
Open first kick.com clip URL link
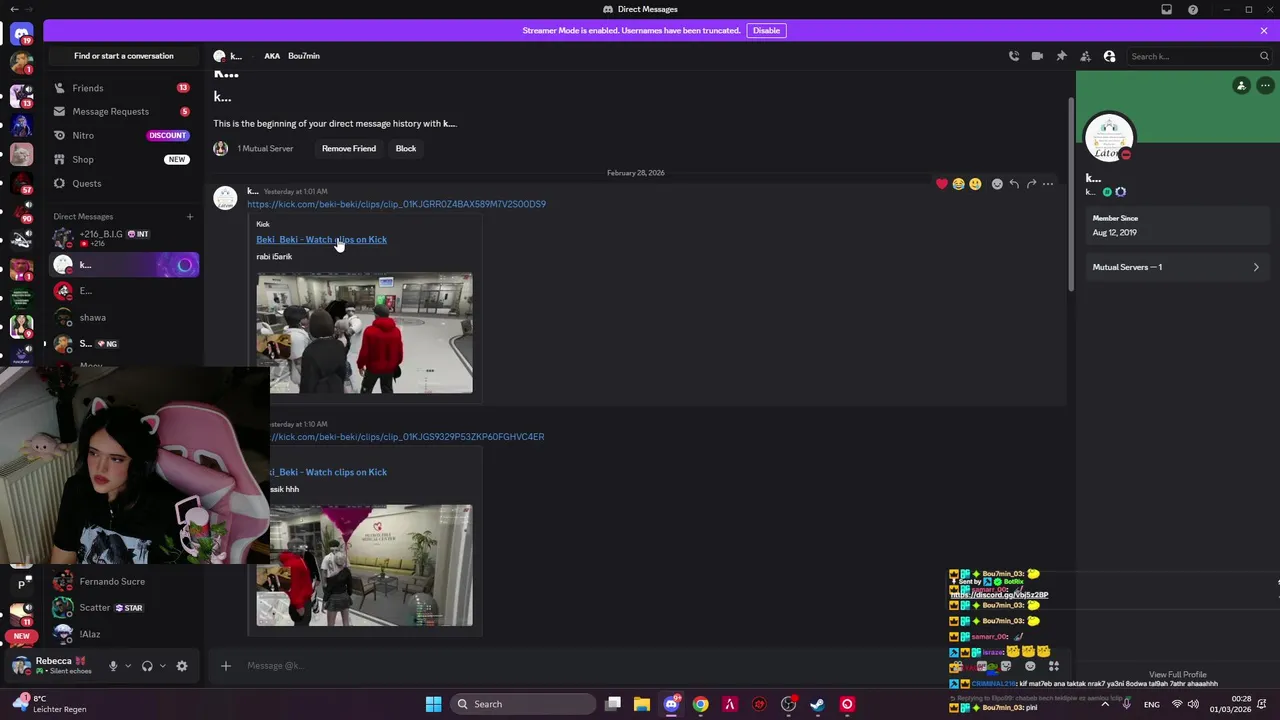click(396, 204)
